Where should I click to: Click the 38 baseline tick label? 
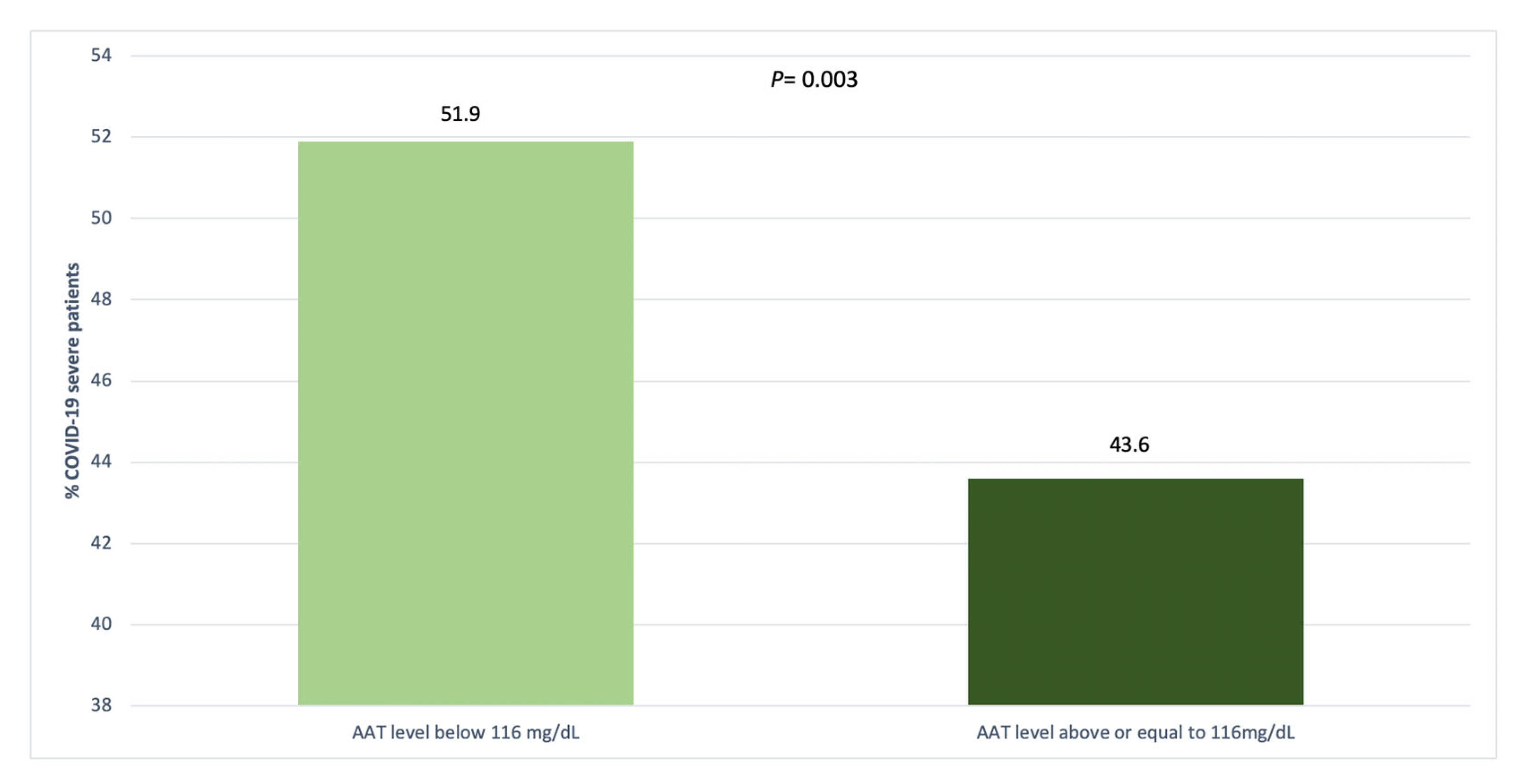pyautogui.click(x=101, y=704)
